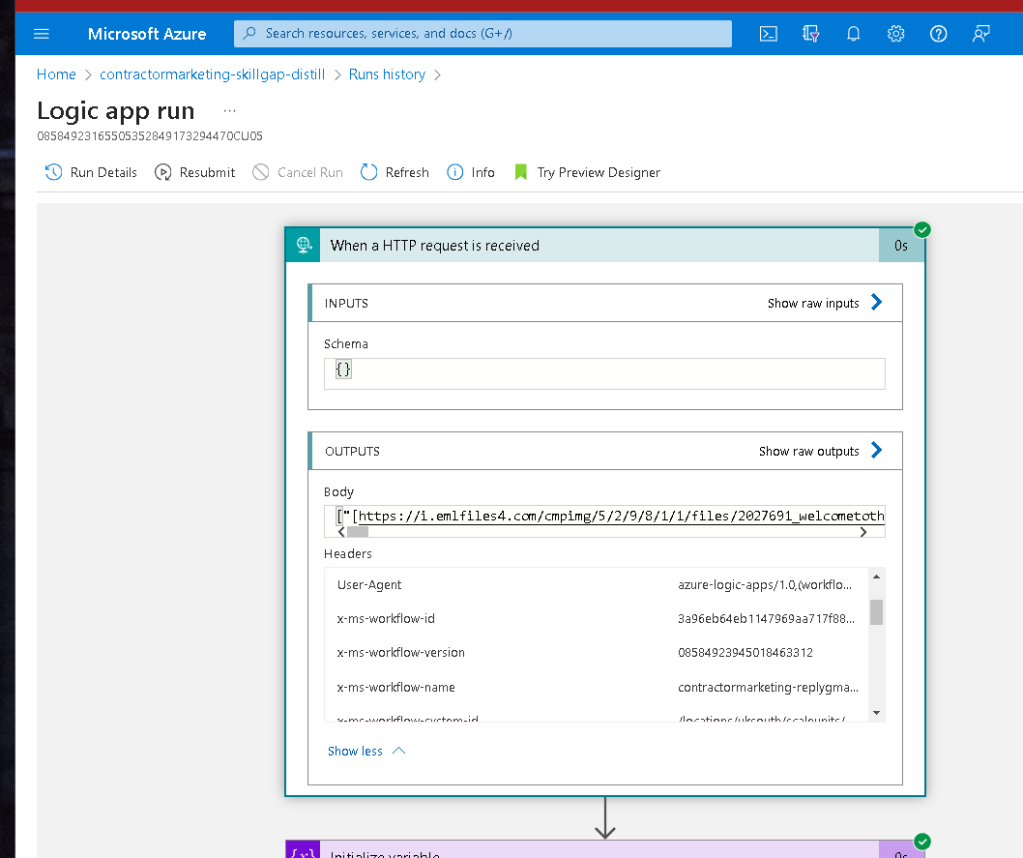Open Cloud Shell from the top bar
Viewport: 1023px width, 858px height.
(769, 34)
